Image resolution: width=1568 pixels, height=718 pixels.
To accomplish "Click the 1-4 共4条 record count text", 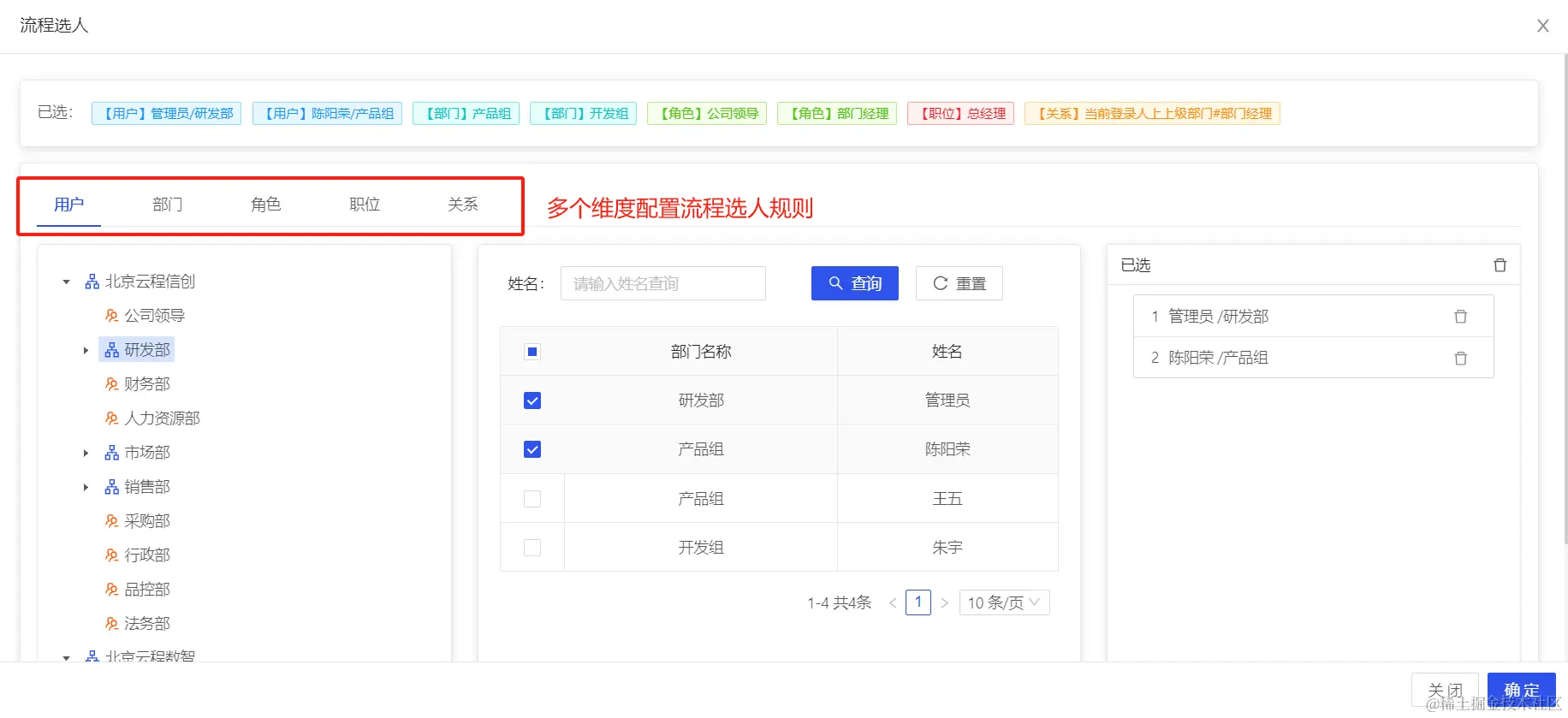I will [839, 603].
